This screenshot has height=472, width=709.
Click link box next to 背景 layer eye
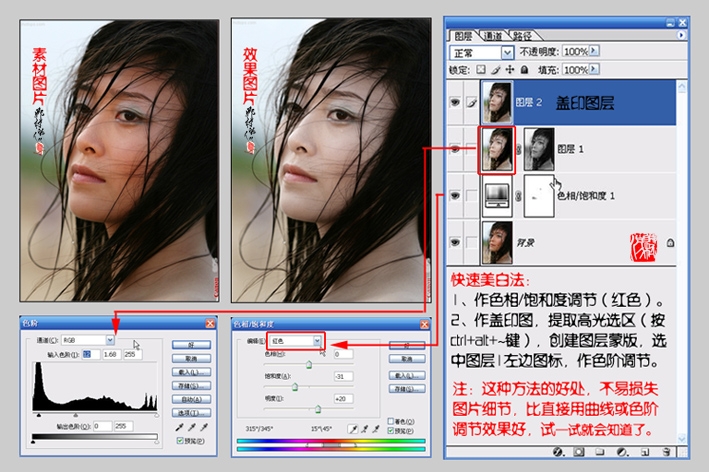point(472,243)
